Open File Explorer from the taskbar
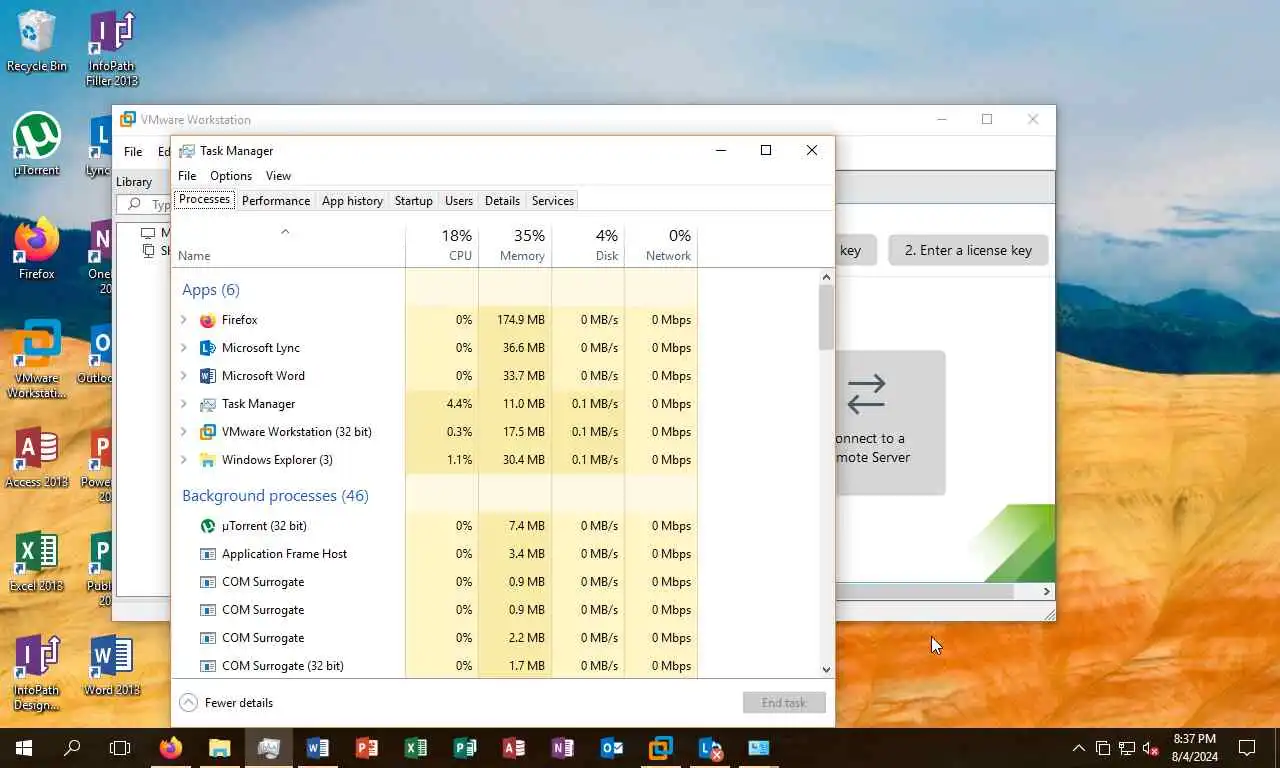 [220, 748]
